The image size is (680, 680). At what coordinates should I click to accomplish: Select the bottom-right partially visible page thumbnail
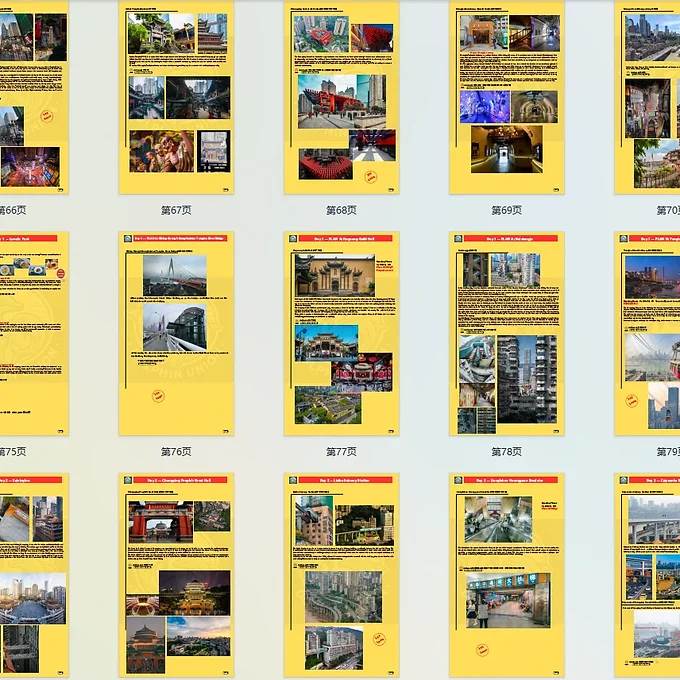[x=648, y=575]
